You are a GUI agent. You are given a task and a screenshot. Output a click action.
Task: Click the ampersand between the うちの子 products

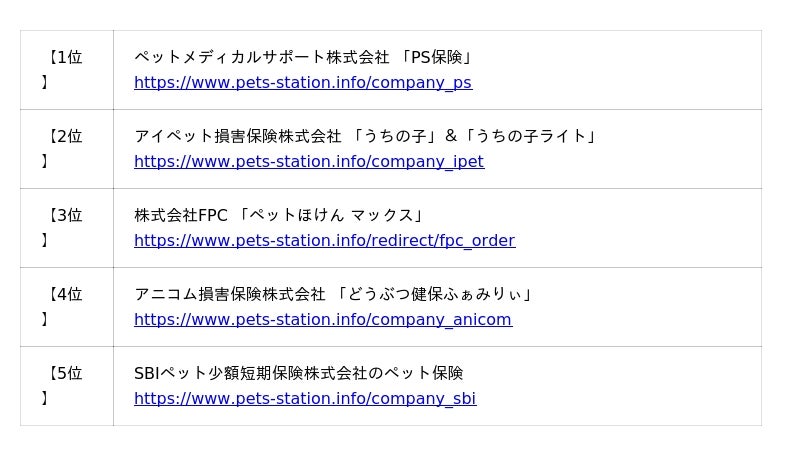tap(451, 136)
